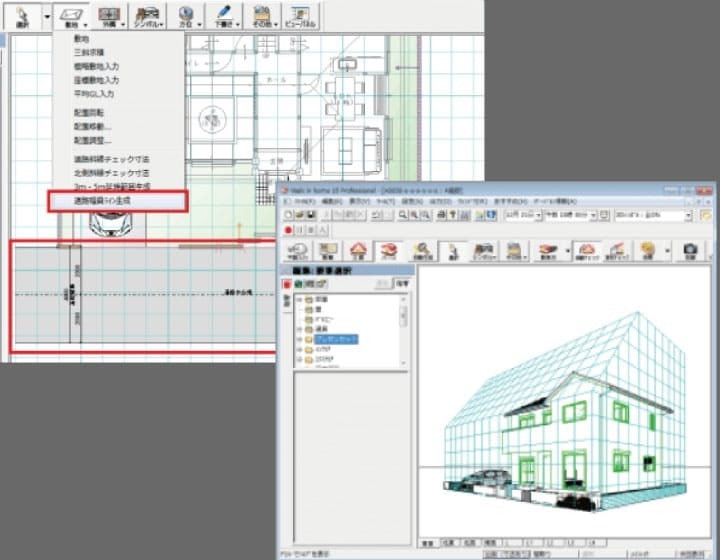Click the シンボル symbol tool icon
Screen dimensions: 720x560
(146, 15)
